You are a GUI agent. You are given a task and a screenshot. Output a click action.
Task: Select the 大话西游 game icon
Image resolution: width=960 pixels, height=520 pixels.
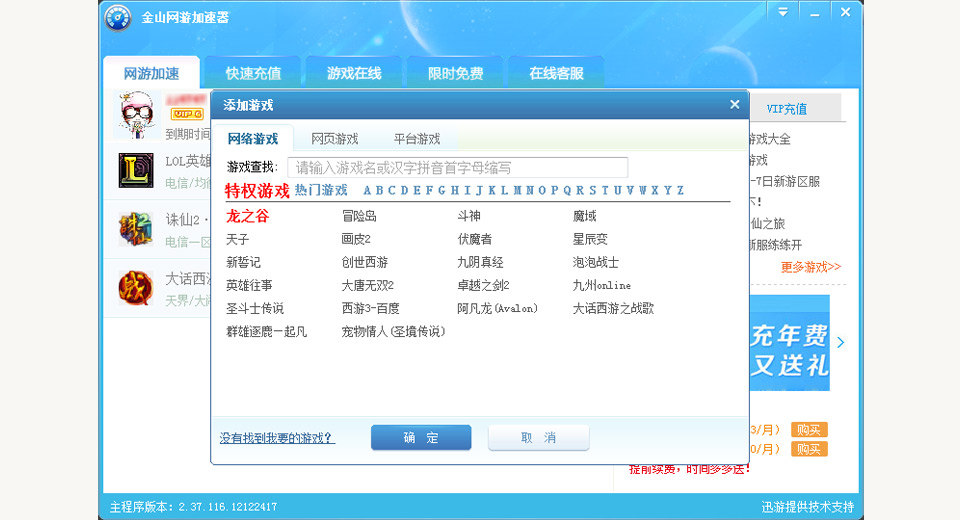coord(136,288)
